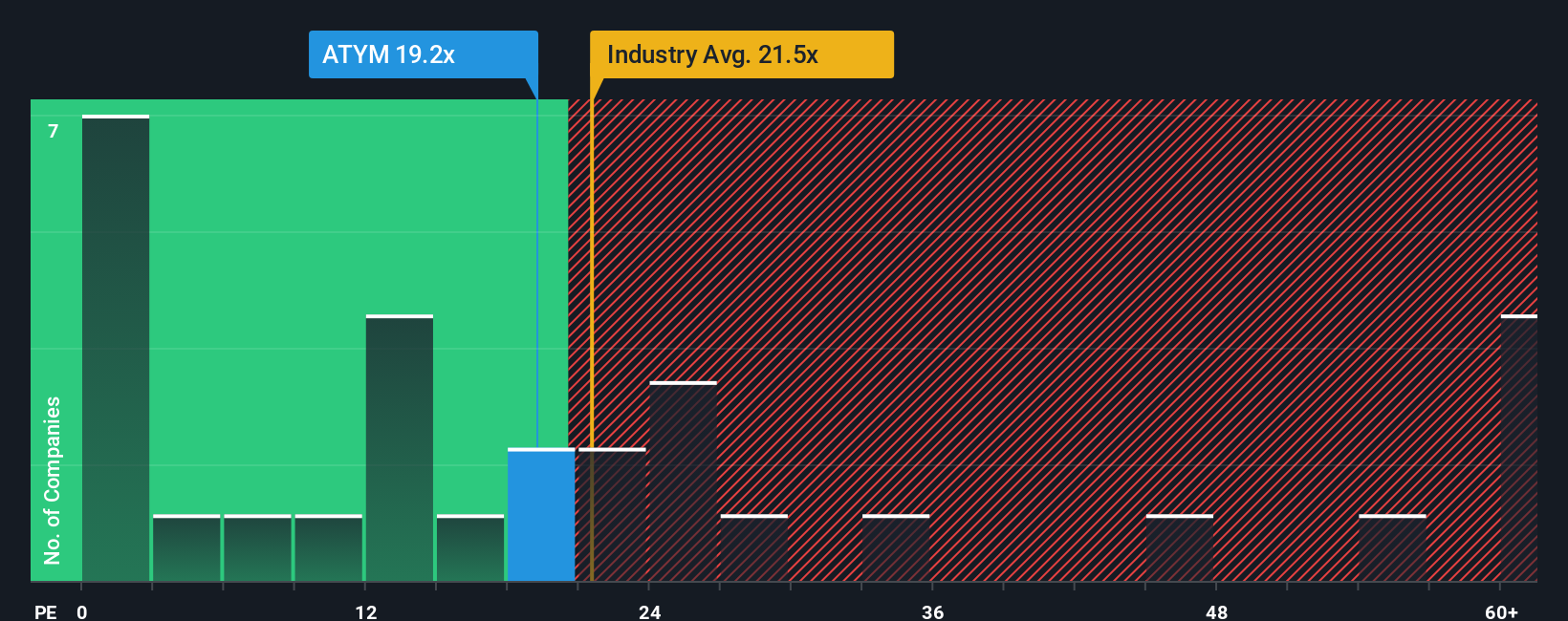This screenshot has height=621, width=1568.
Task: Click the "36" x-axis label
Action: point(933,611)
